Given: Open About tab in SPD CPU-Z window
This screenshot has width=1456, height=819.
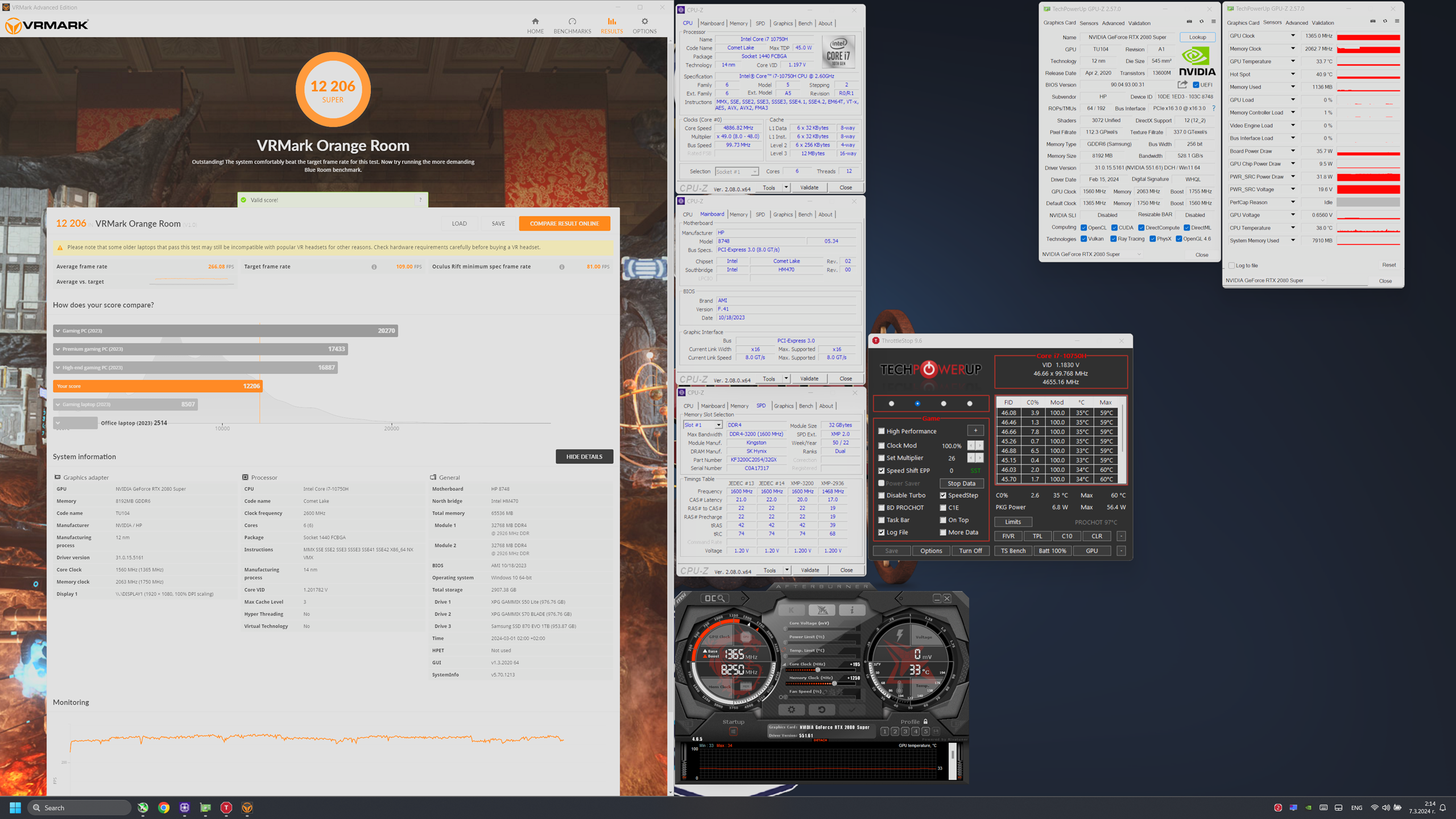Looking at the screenshot, I should (x=826, y=406).
